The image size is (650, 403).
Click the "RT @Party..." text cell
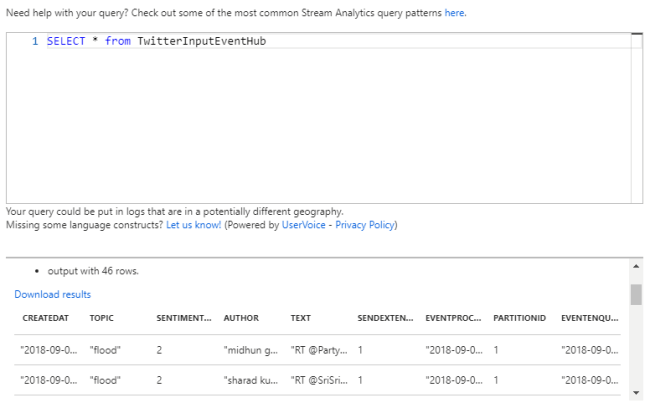(x=317, y=351)
